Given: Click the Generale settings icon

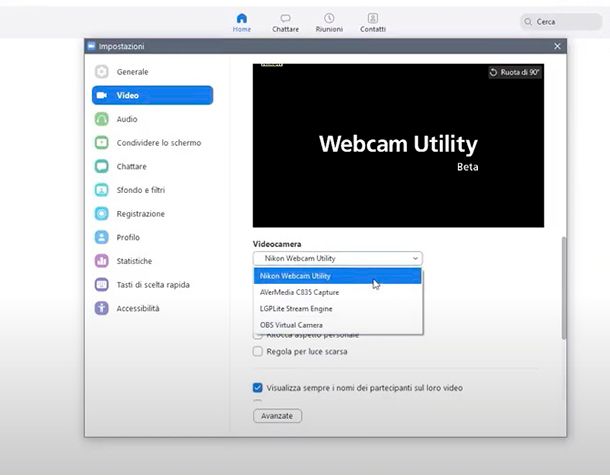Looking at the screenshot, I should click(102, 72).
